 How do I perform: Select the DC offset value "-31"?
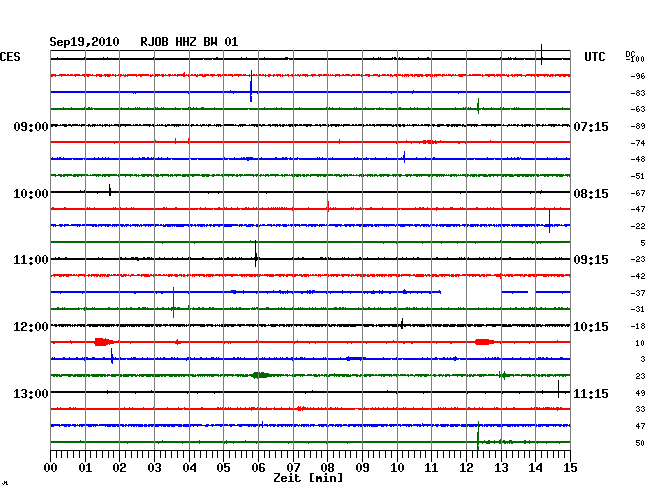638,309
